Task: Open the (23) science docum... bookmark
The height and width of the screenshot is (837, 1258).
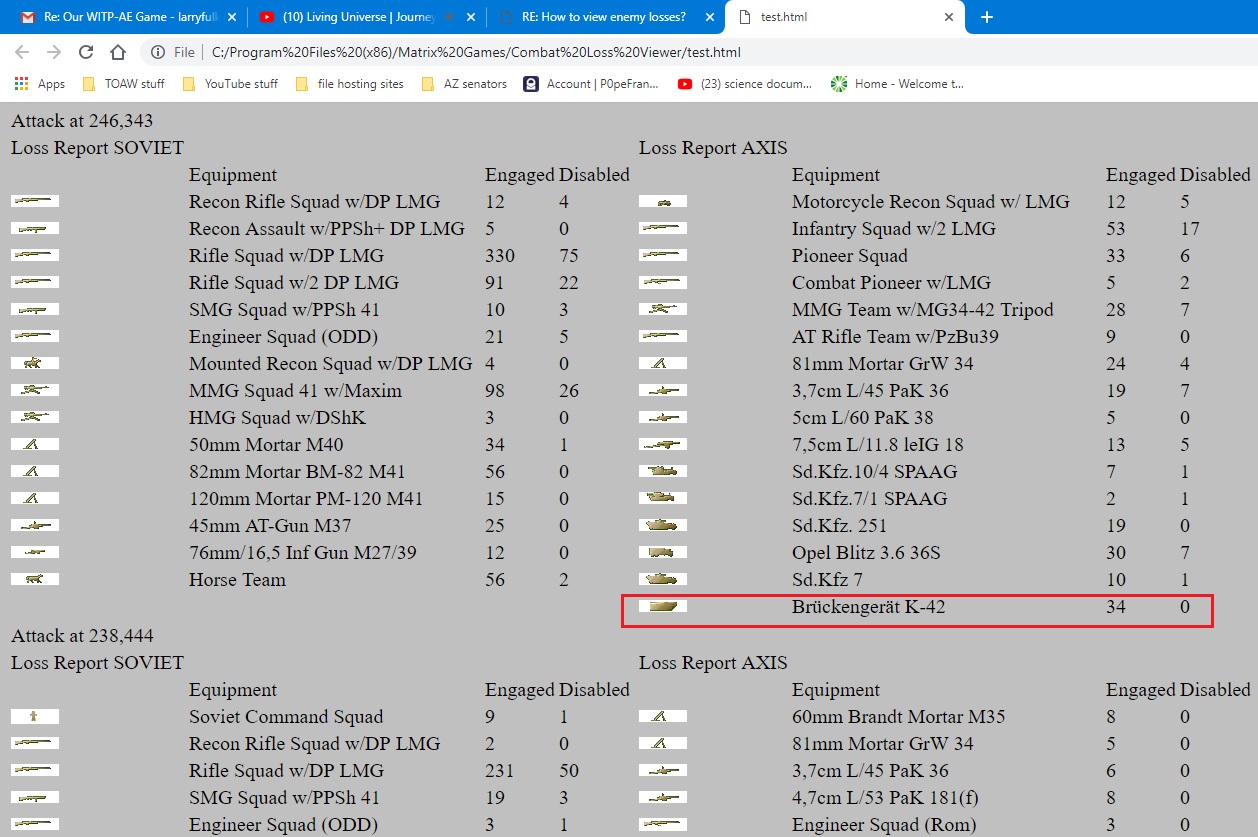Action: point(745,84)
